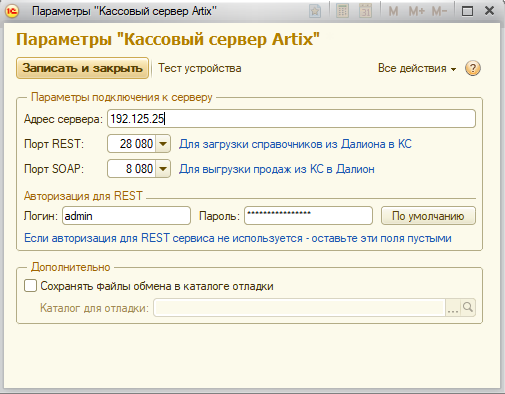Expand the SOAP port dropdown

(x=163, y=169)
